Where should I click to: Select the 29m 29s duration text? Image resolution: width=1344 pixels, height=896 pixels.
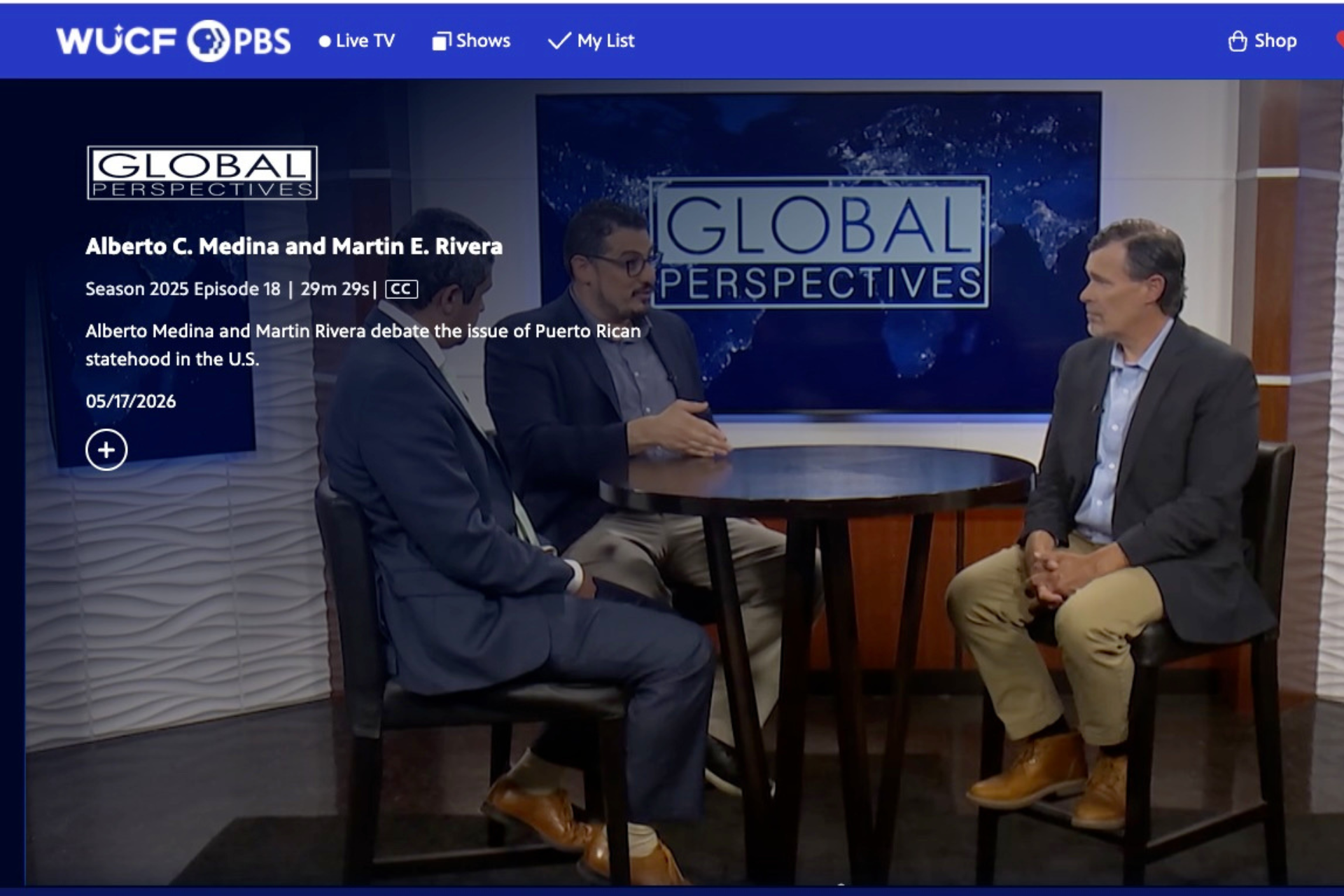[335, 289]
